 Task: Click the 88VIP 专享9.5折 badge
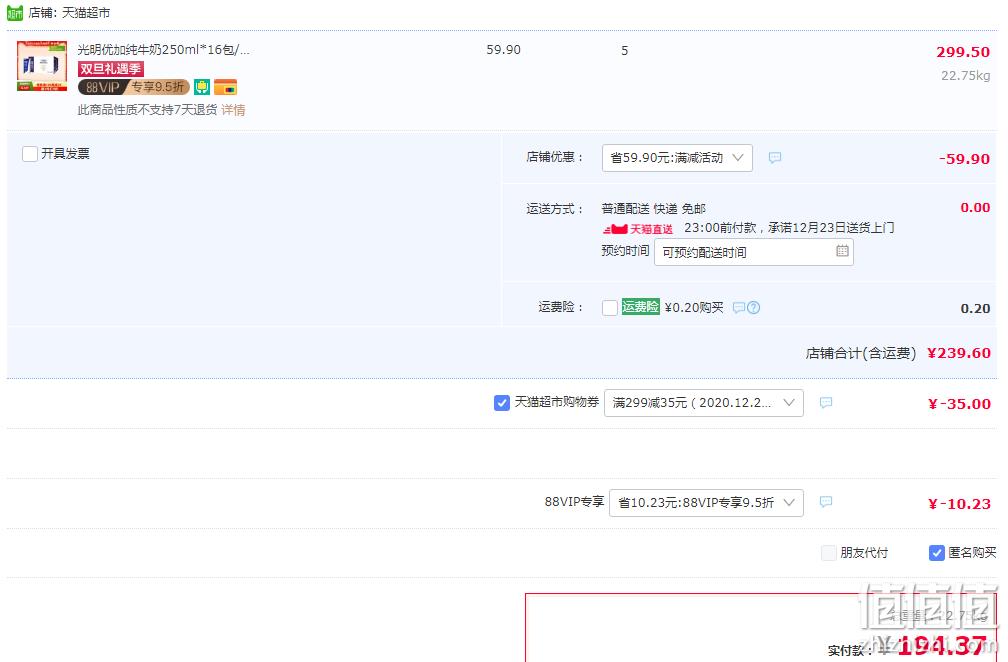pyautogui.click(x=134, y=87)
